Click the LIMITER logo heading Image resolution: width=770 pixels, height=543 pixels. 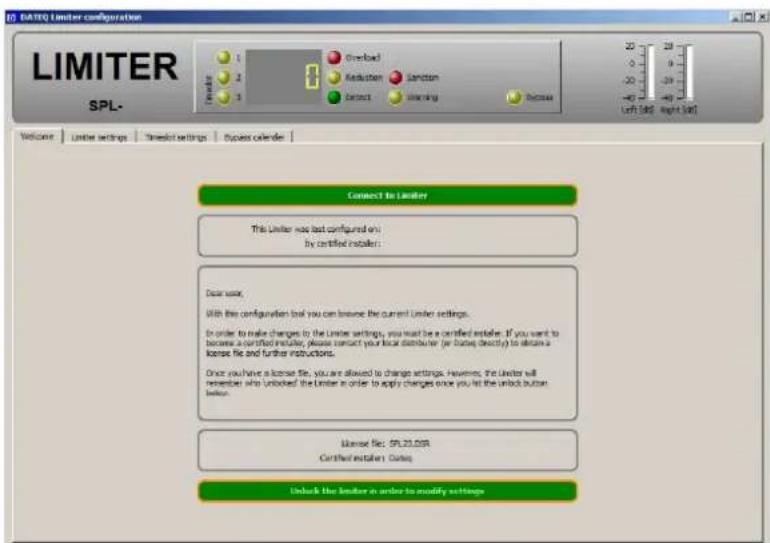(x=105, y=67)
